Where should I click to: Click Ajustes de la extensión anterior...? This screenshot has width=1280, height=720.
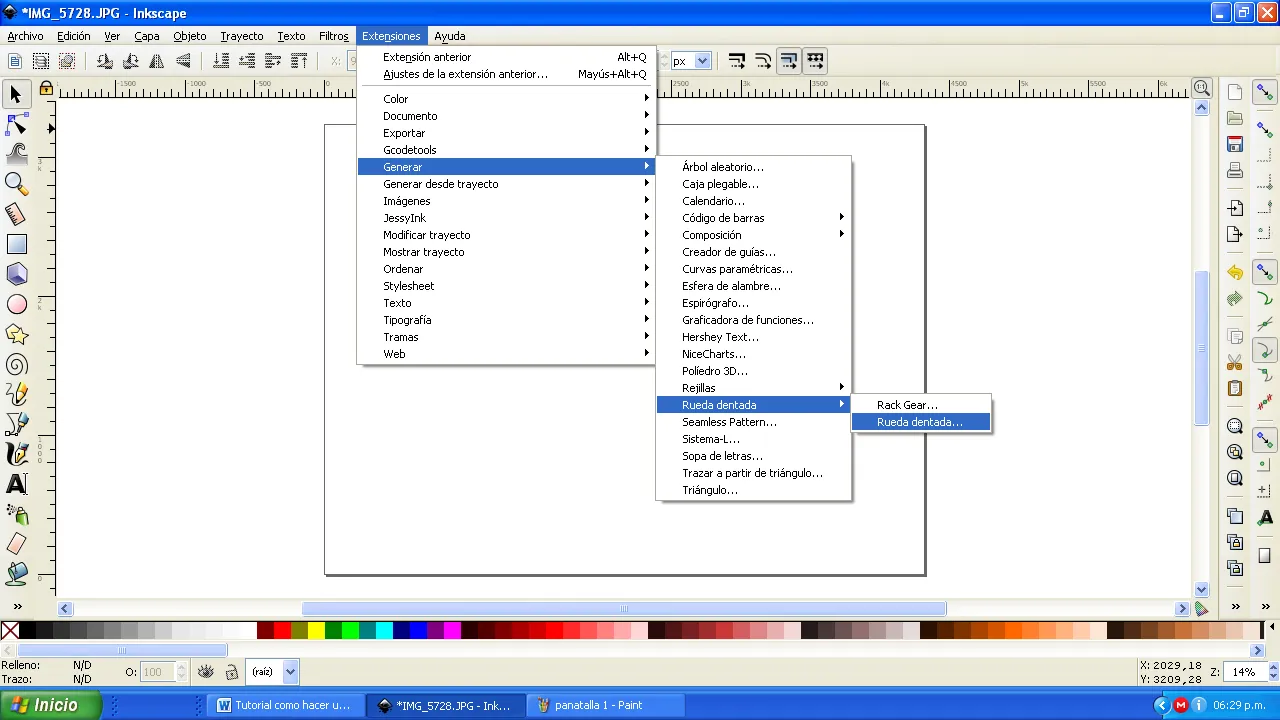(x=506, y=74)
